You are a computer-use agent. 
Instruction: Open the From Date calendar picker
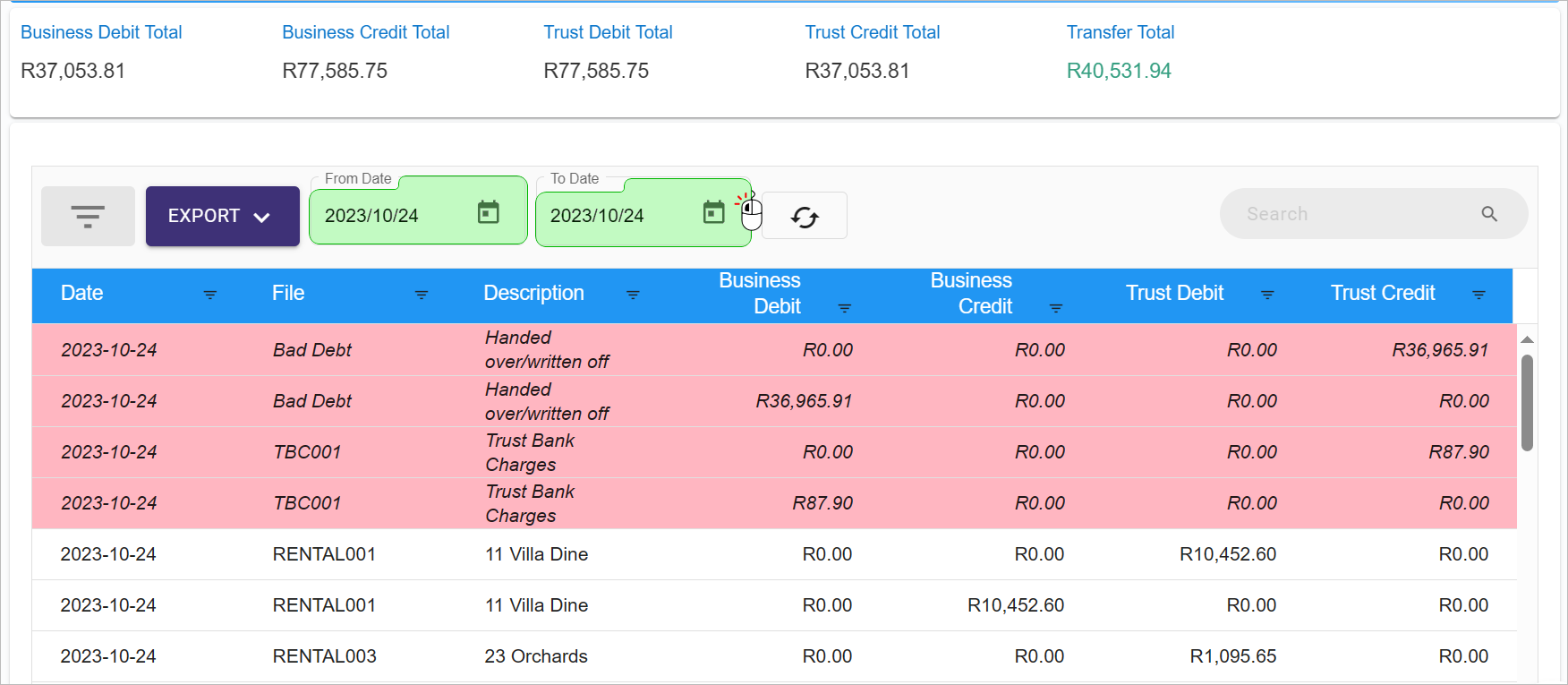tap(488, 212)
